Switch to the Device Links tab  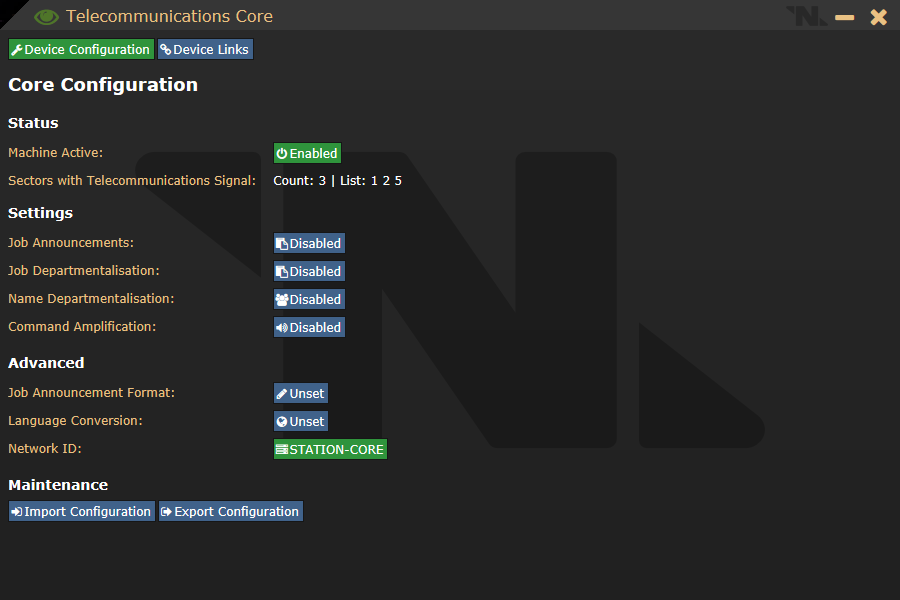tap(205, 49)
